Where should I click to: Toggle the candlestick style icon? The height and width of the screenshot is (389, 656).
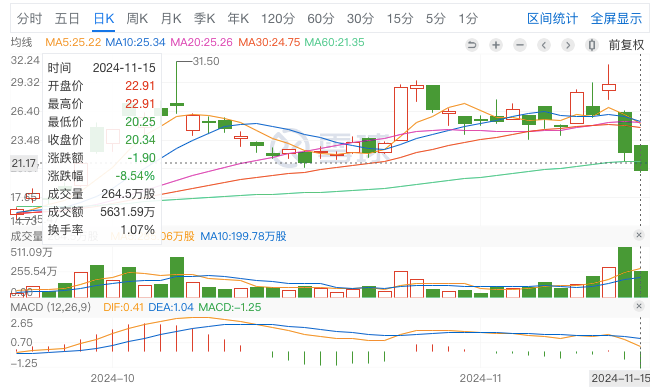coord(592,45)
